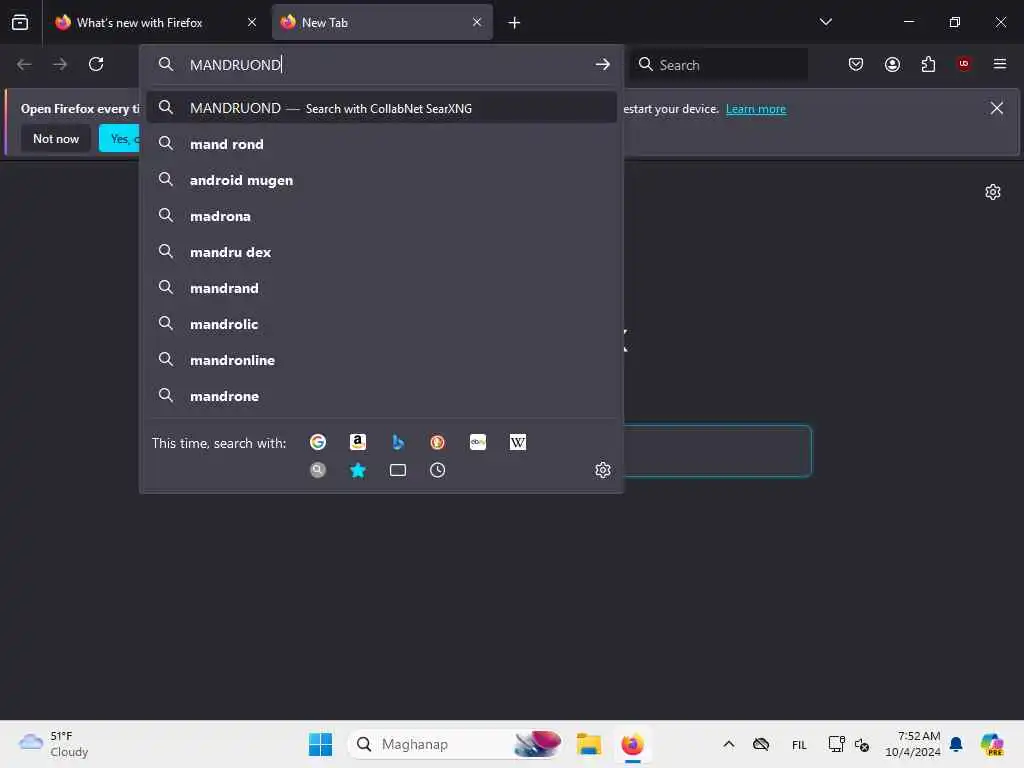Select the New Tab tab
This screenshot has width=1024, height=768.
click(x=382, y=22)
